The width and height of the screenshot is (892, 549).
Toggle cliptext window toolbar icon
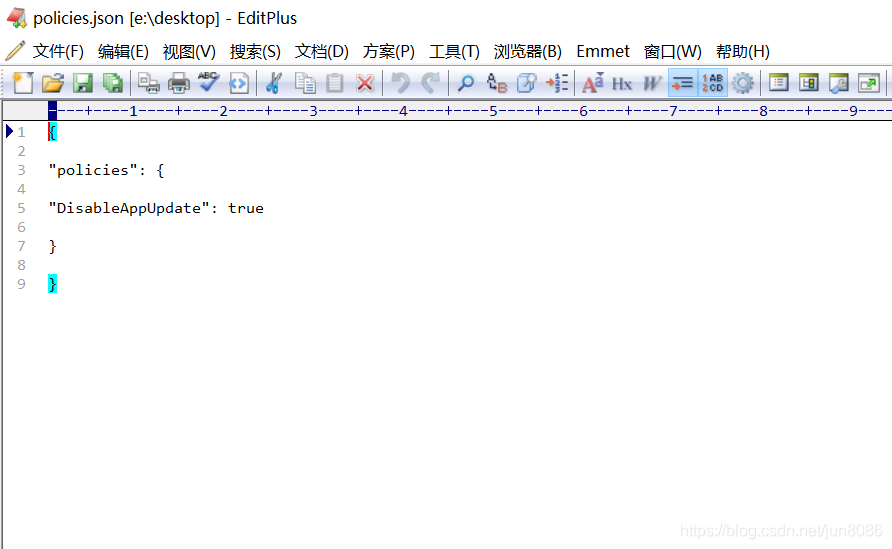(808, 83)
